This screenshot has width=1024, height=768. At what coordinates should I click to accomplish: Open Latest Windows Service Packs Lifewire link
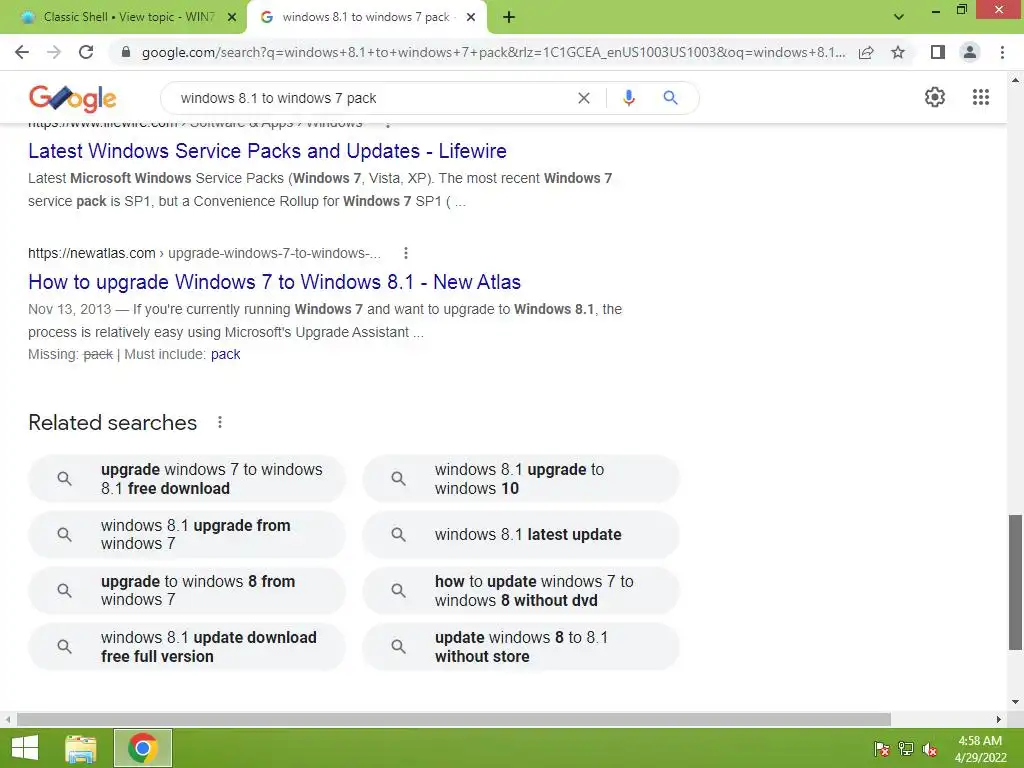(x=267, y=151)
